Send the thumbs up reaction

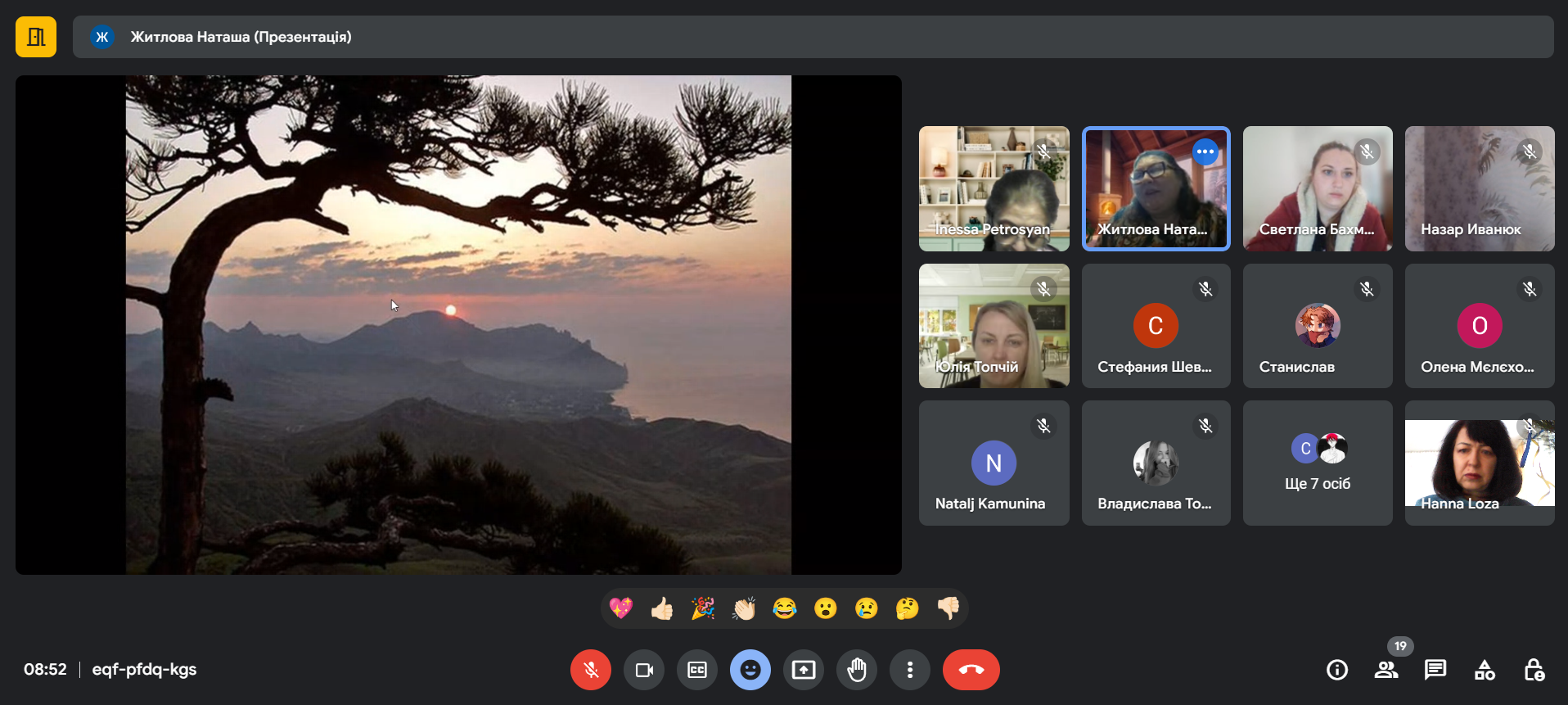click(x=662, y=608)
